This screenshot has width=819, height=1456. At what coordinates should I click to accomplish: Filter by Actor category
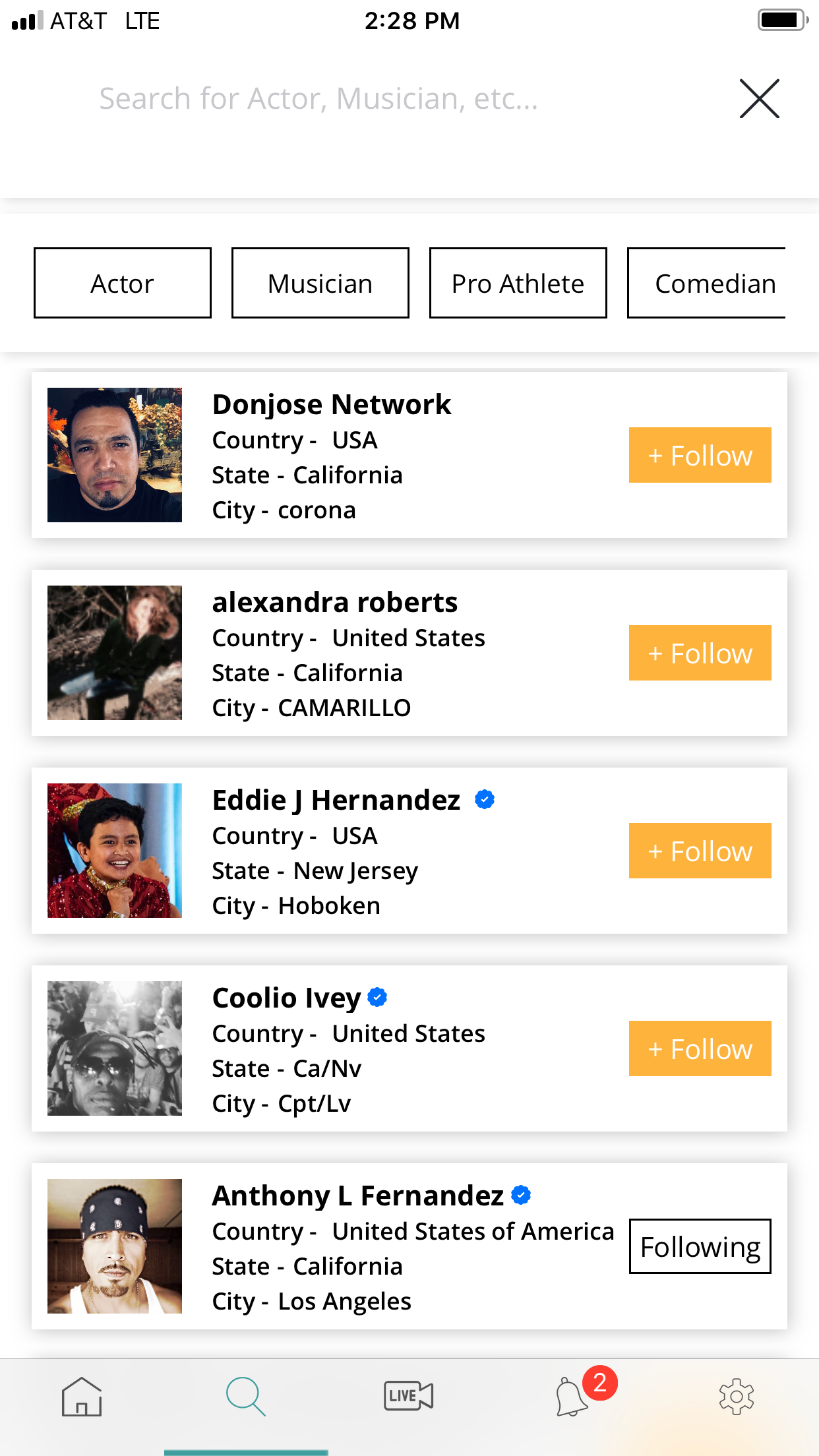[x=123, y=284]
